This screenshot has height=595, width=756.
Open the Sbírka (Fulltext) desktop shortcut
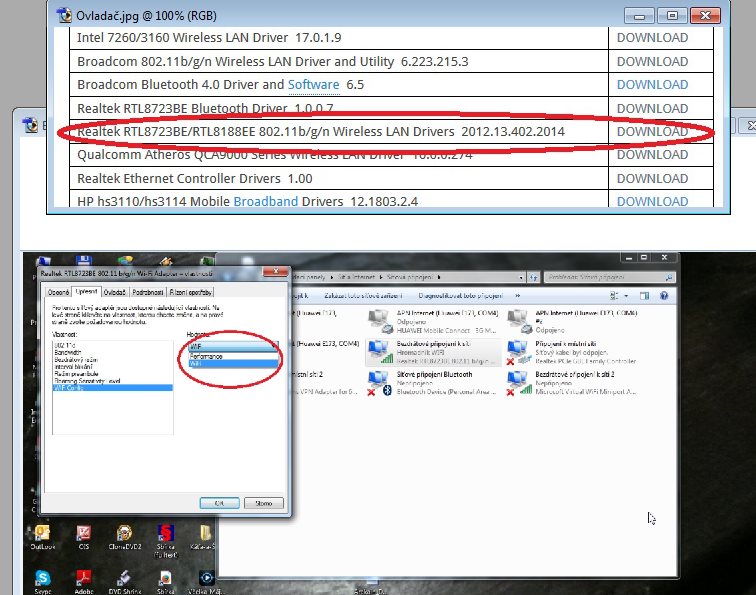tap(165, 541)
